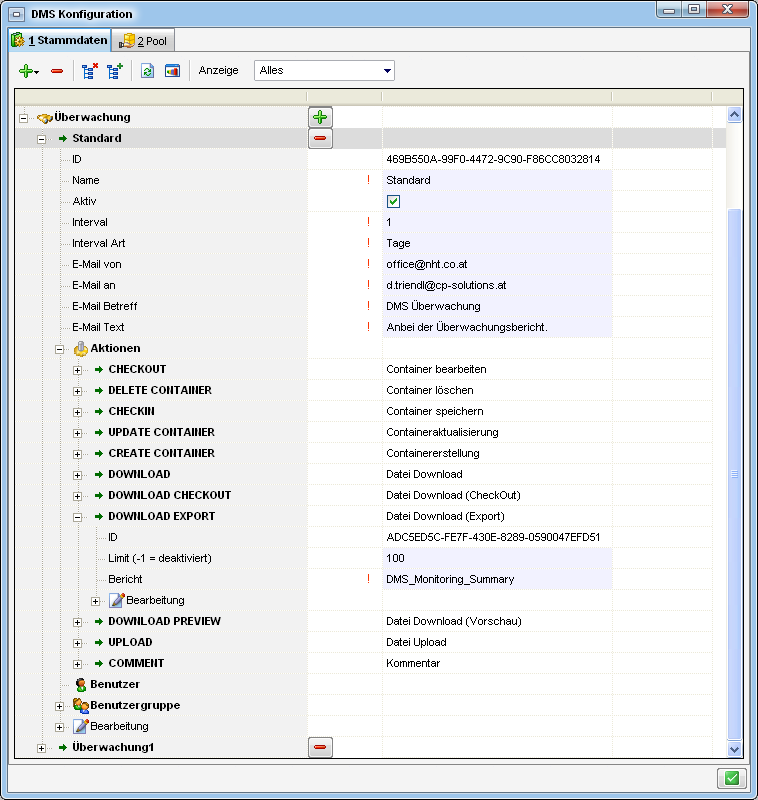Edit the Limit value 100

coord(497,558)
